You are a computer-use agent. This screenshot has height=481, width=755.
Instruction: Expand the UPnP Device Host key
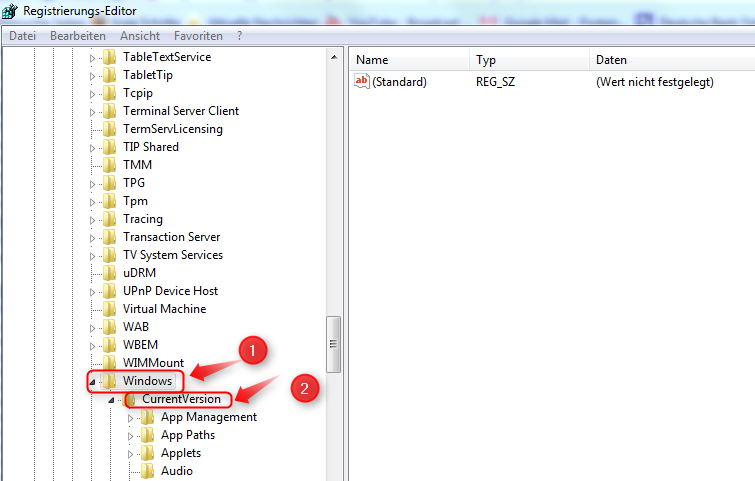pyautogui.click(x=92, y=292)
